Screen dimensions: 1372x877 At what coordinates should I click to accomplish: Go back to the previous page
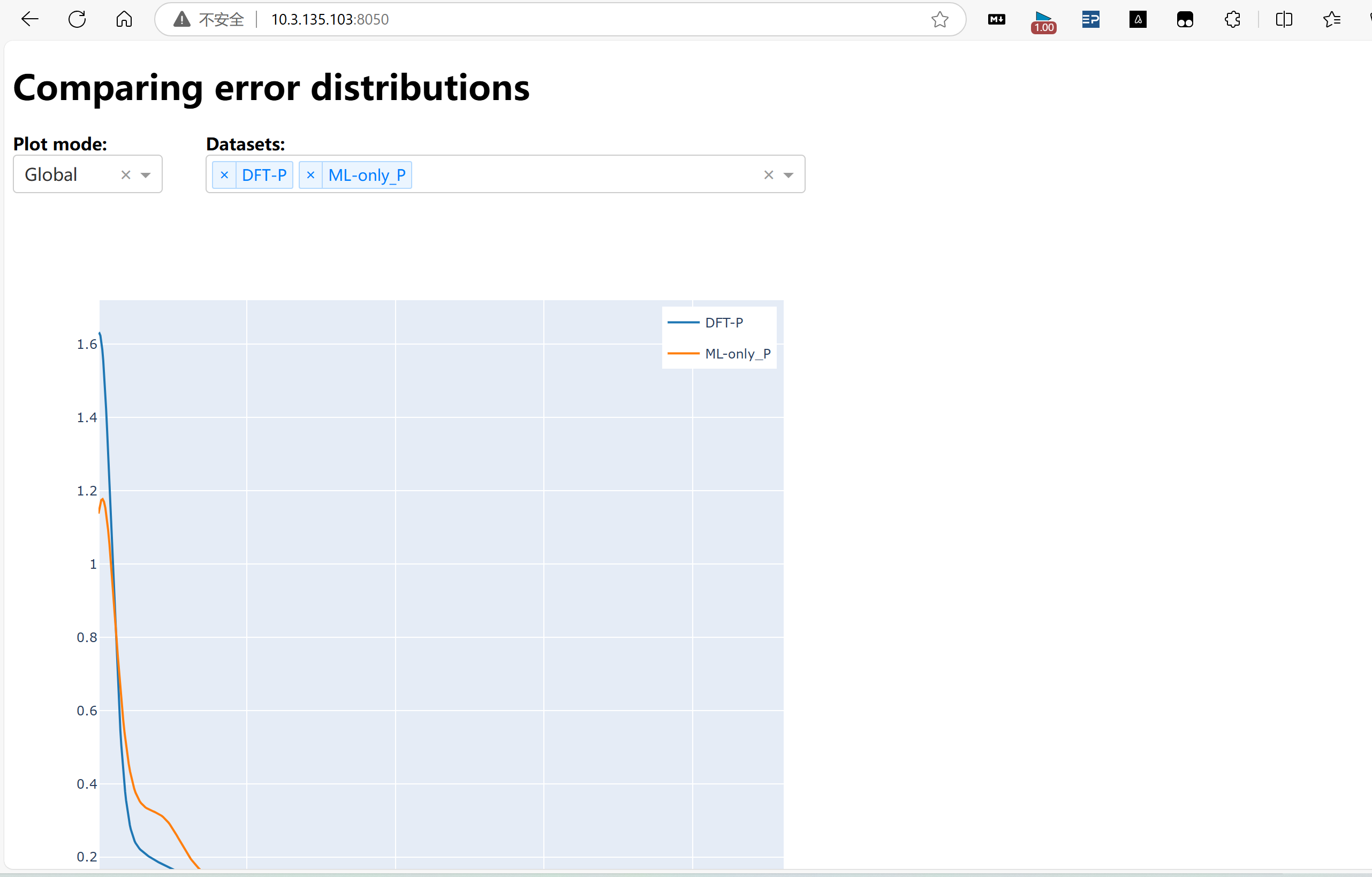point(29,19)
